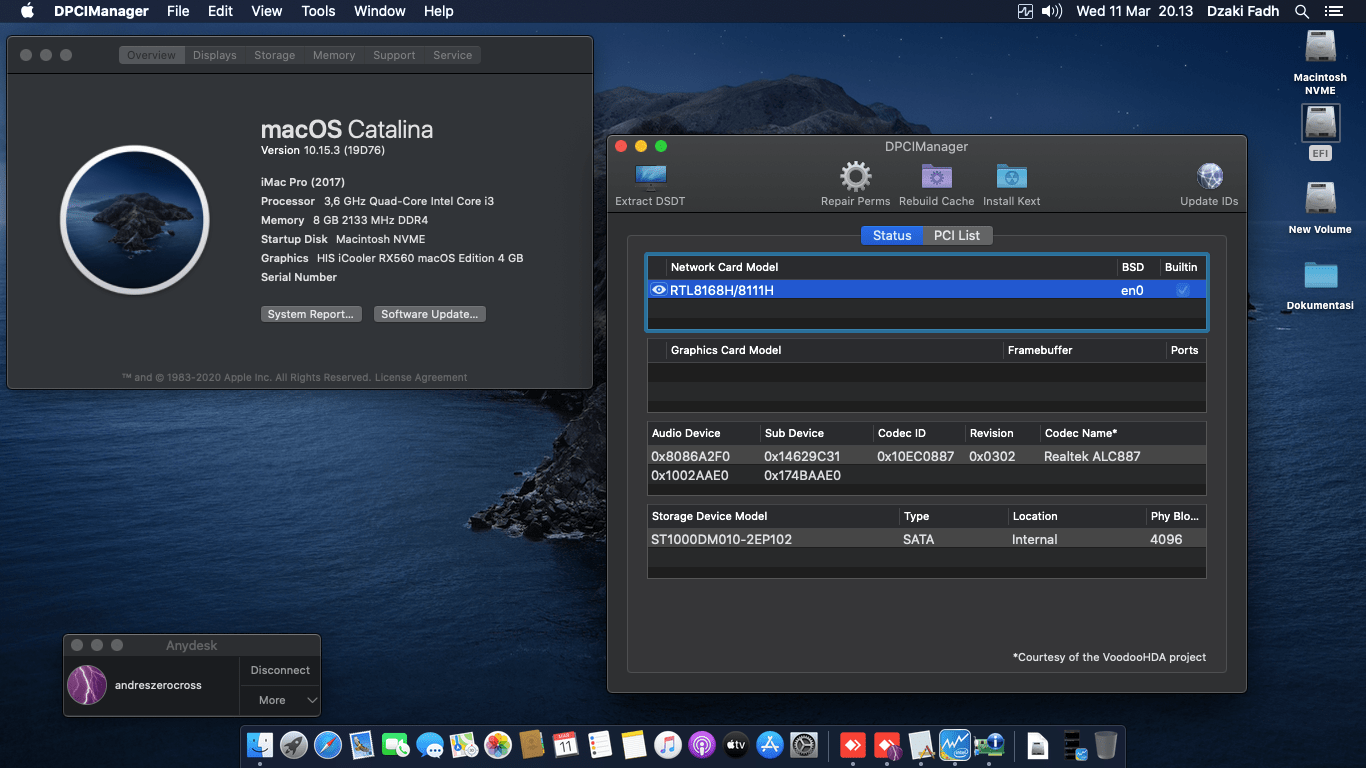This screenshot has width=1366, height=768.
Task: Open the Window menu
Action: pos(379,11)
